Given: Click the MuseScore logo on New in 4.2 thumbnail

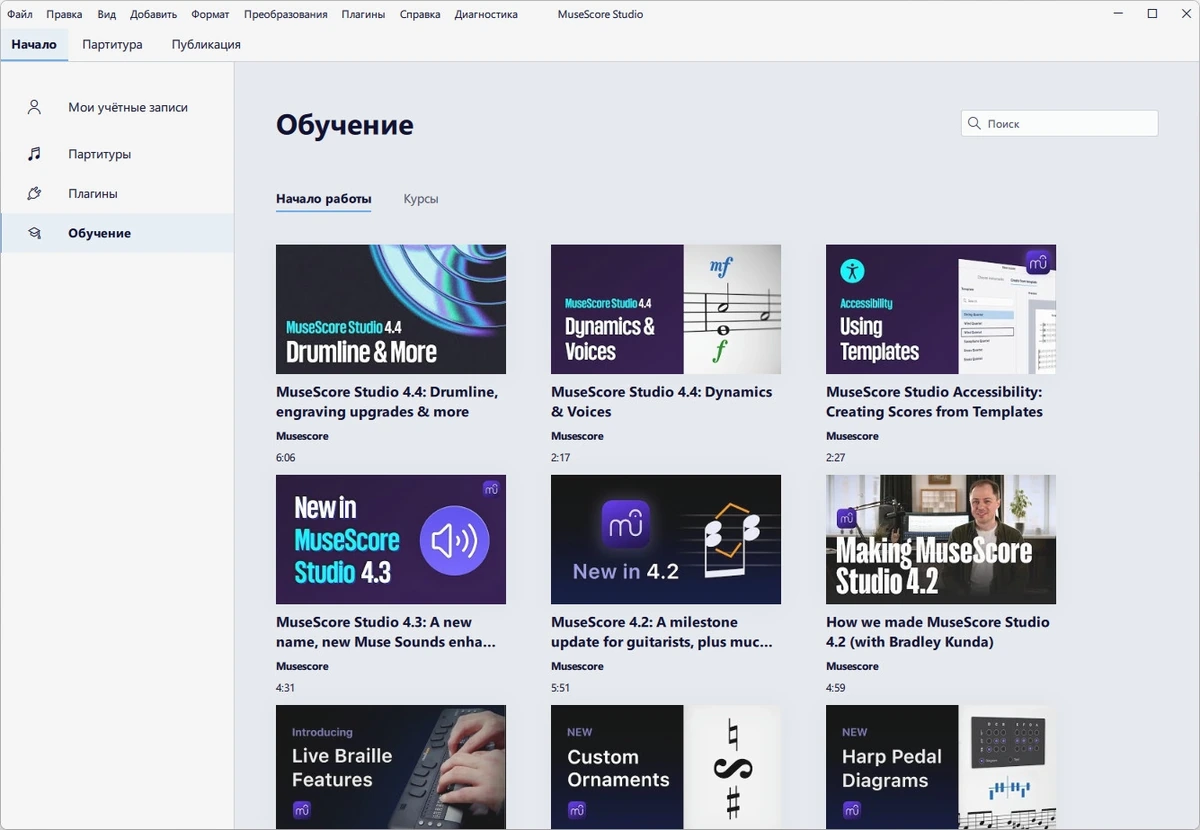Looking at the screenshot, I should (625, 524).
